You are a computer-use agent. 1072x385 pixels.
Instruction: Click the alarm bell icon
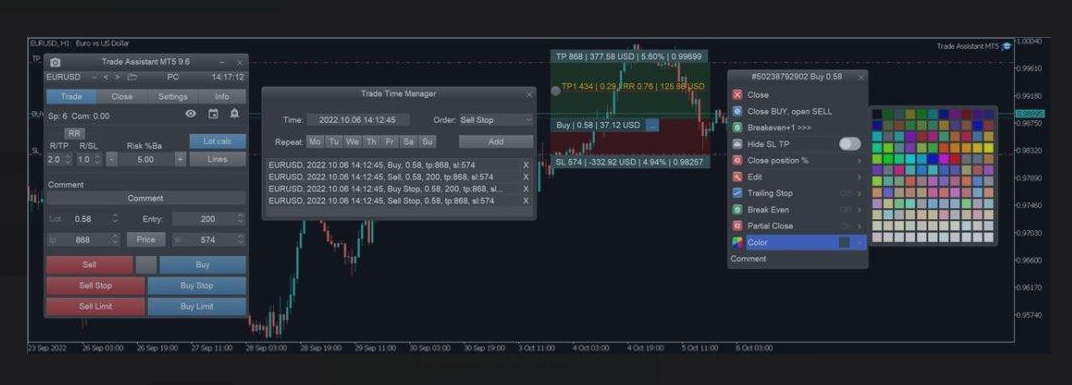tap(234, 114)
